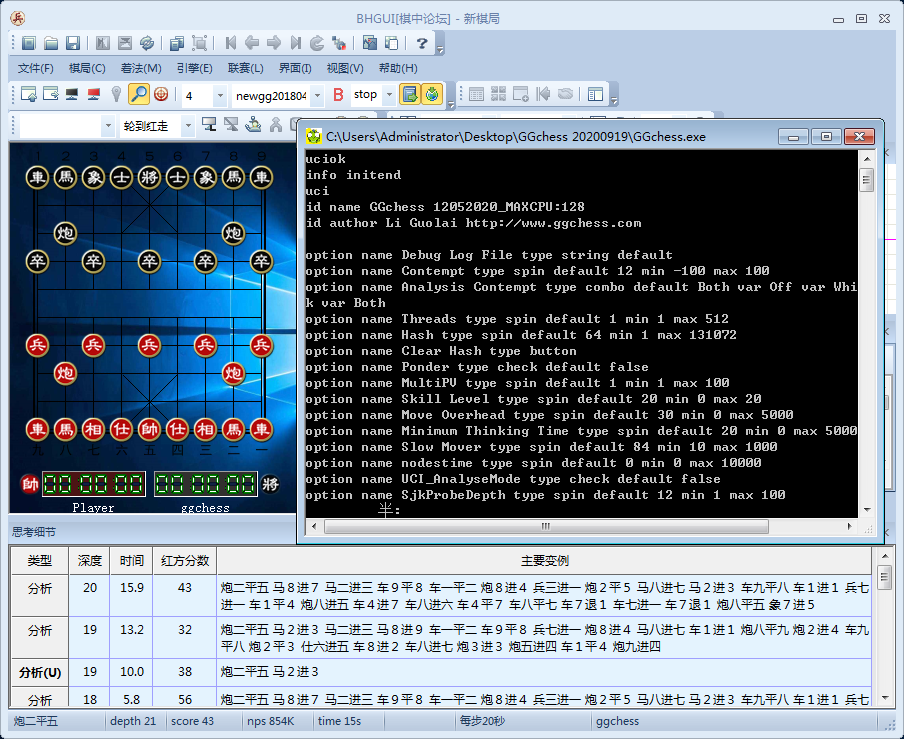Click the gray pin icon
The width and height of the screenshot is (904, 739).
[116, 94]
